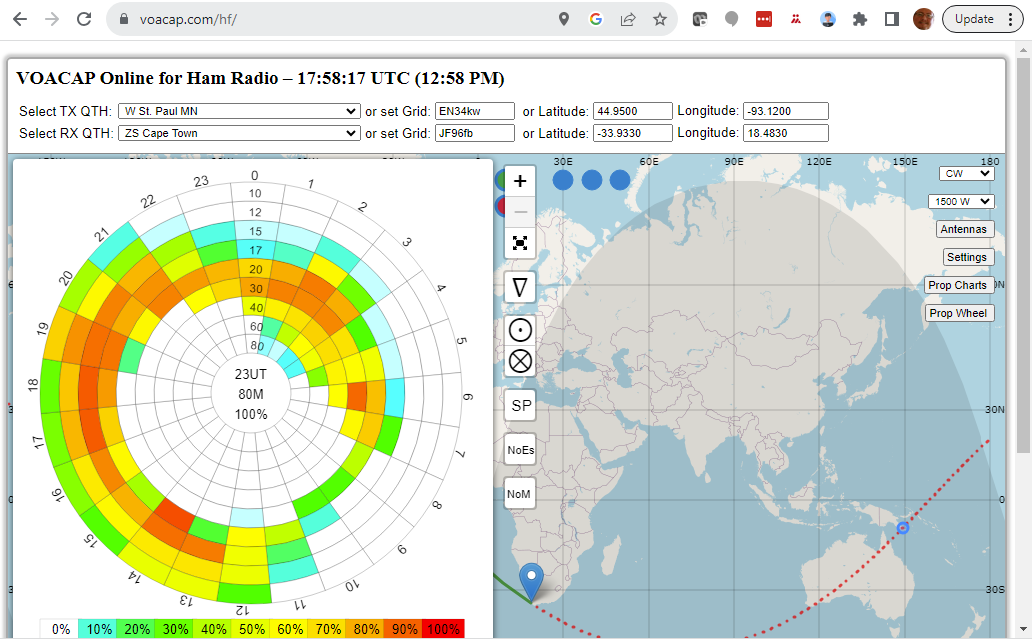Toggle the sun/day terminator icon
The width and height of the screenshot is (1032, 640).
tap(519, 329)
